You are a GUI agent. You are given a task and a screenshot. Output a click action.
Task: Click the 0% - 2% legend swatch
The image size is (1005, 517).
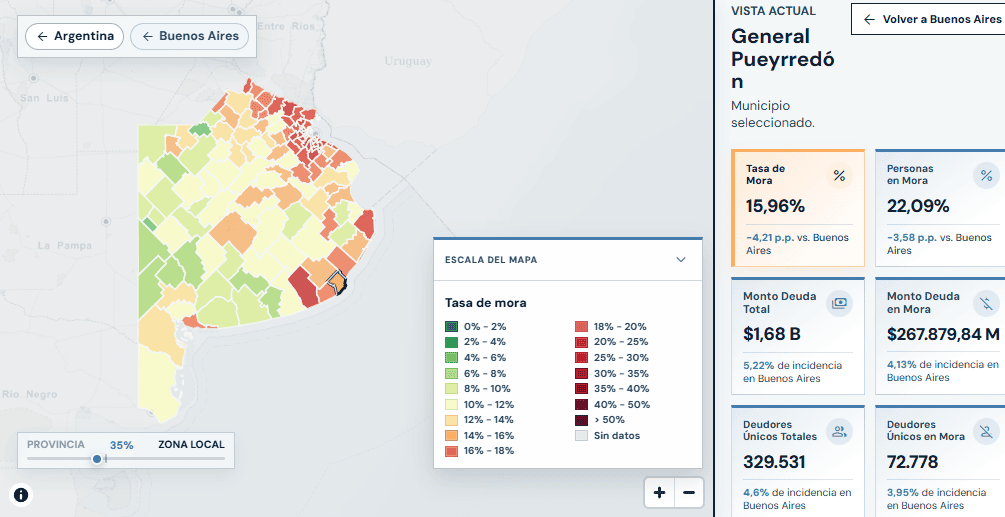coord(452,327)
